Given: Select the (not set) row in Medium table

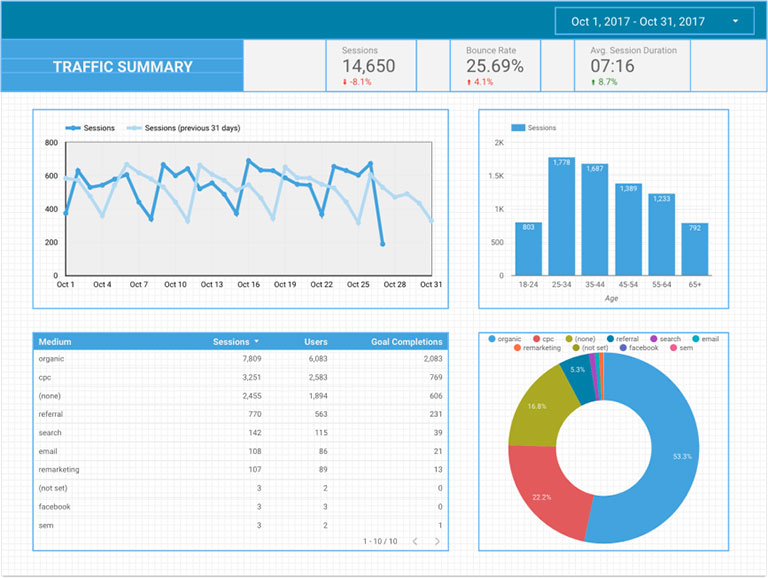Looking at the screenshot, I should coord(240,488).
